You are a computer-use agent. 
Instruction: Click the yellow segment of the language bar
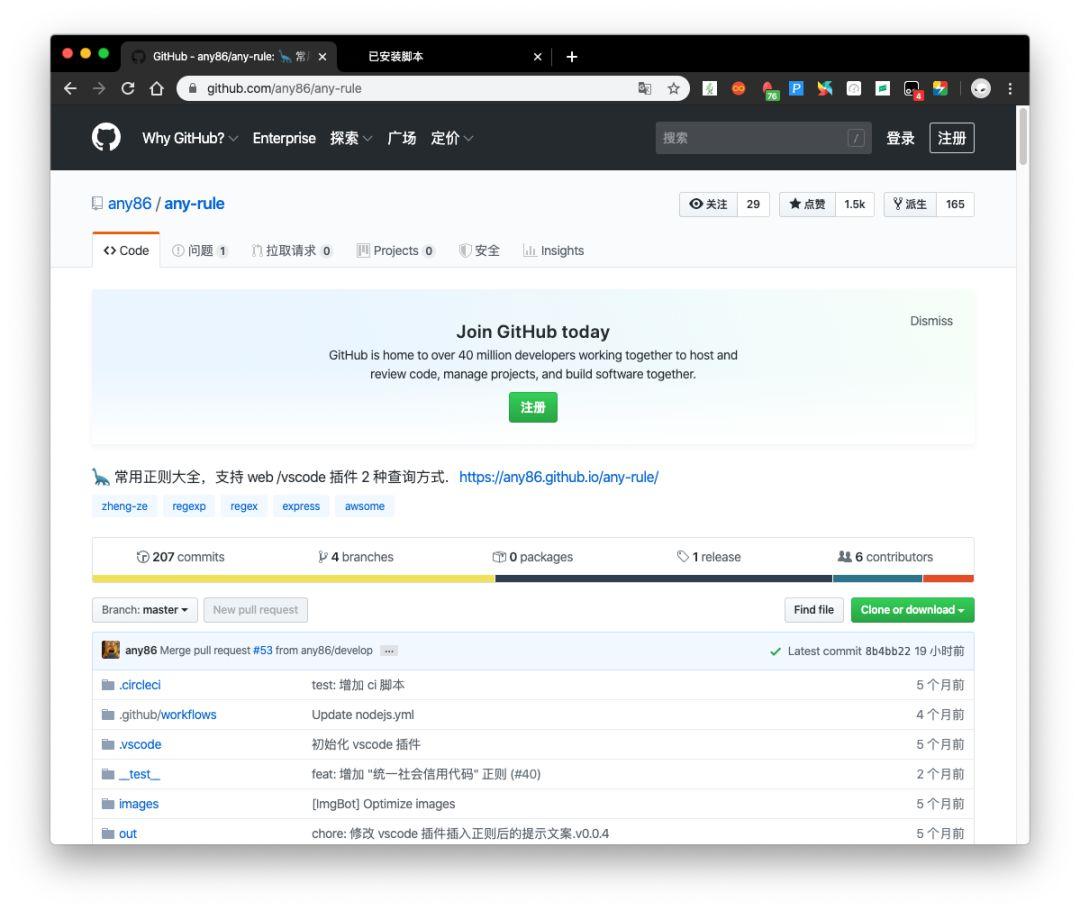pyautogui.click(x=290, y=578)
